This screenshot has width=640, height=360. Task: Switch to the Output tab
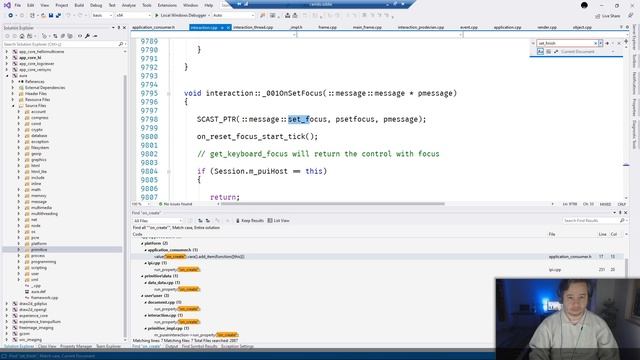tap(171, 346)
